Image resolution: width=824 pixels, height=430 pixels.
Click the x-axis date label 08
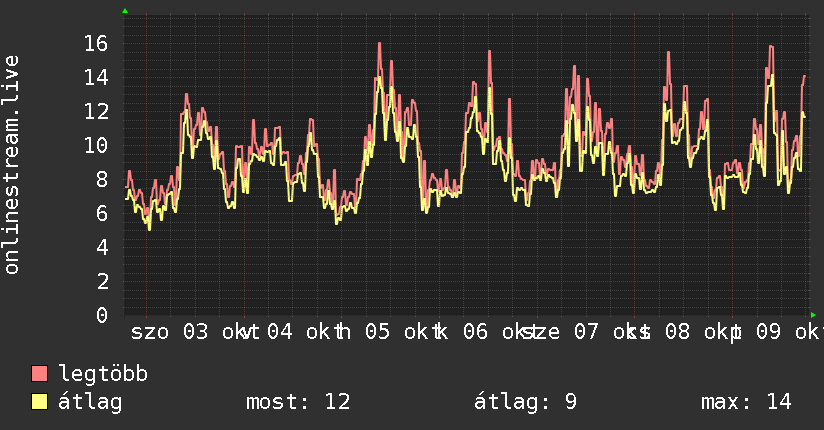677,332
